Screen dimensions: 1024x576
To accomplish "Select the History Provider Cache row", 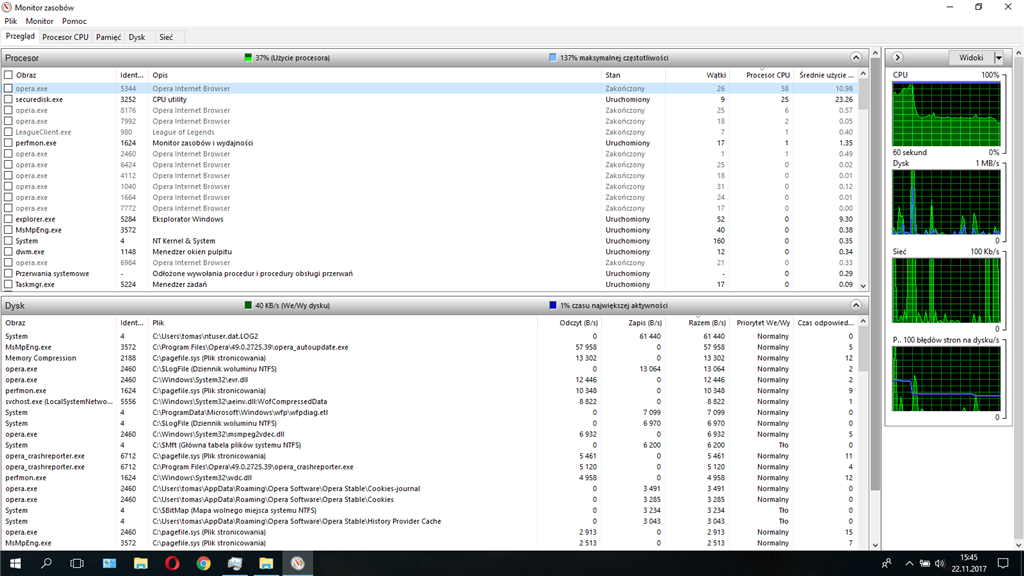I will coord(431,521).
